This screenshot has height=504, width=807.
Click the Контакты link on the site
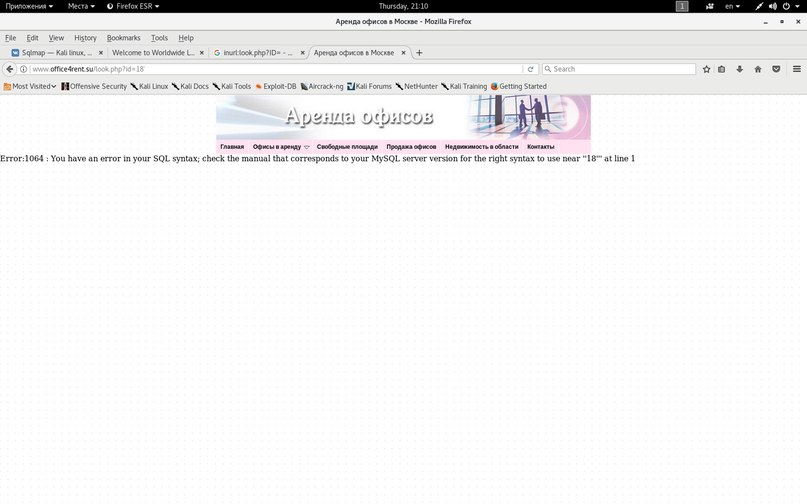pyautogui.click(x=540, y=146)
